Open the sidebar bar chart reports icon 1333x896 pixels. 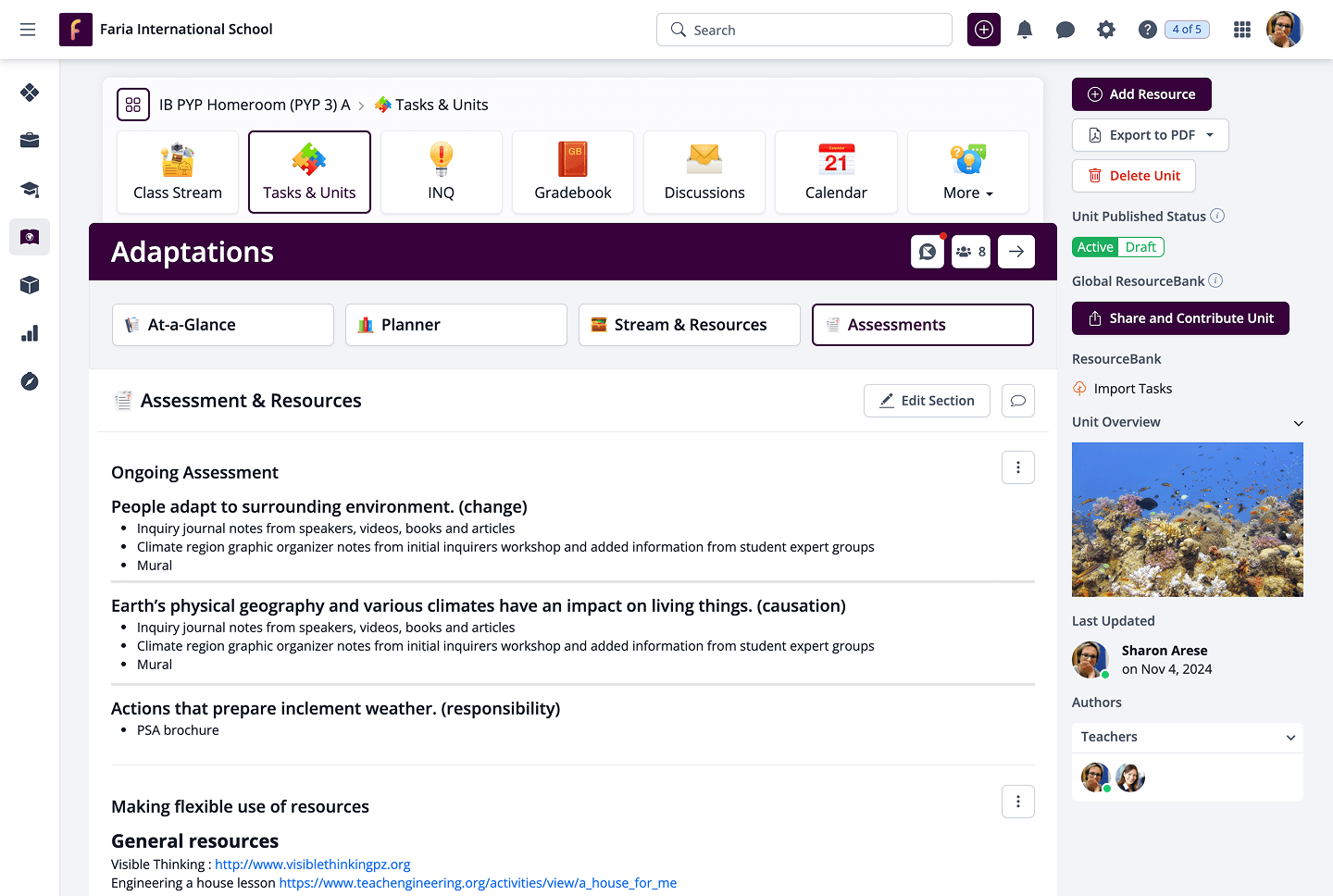pyautogui.click(x=30, y=333)
